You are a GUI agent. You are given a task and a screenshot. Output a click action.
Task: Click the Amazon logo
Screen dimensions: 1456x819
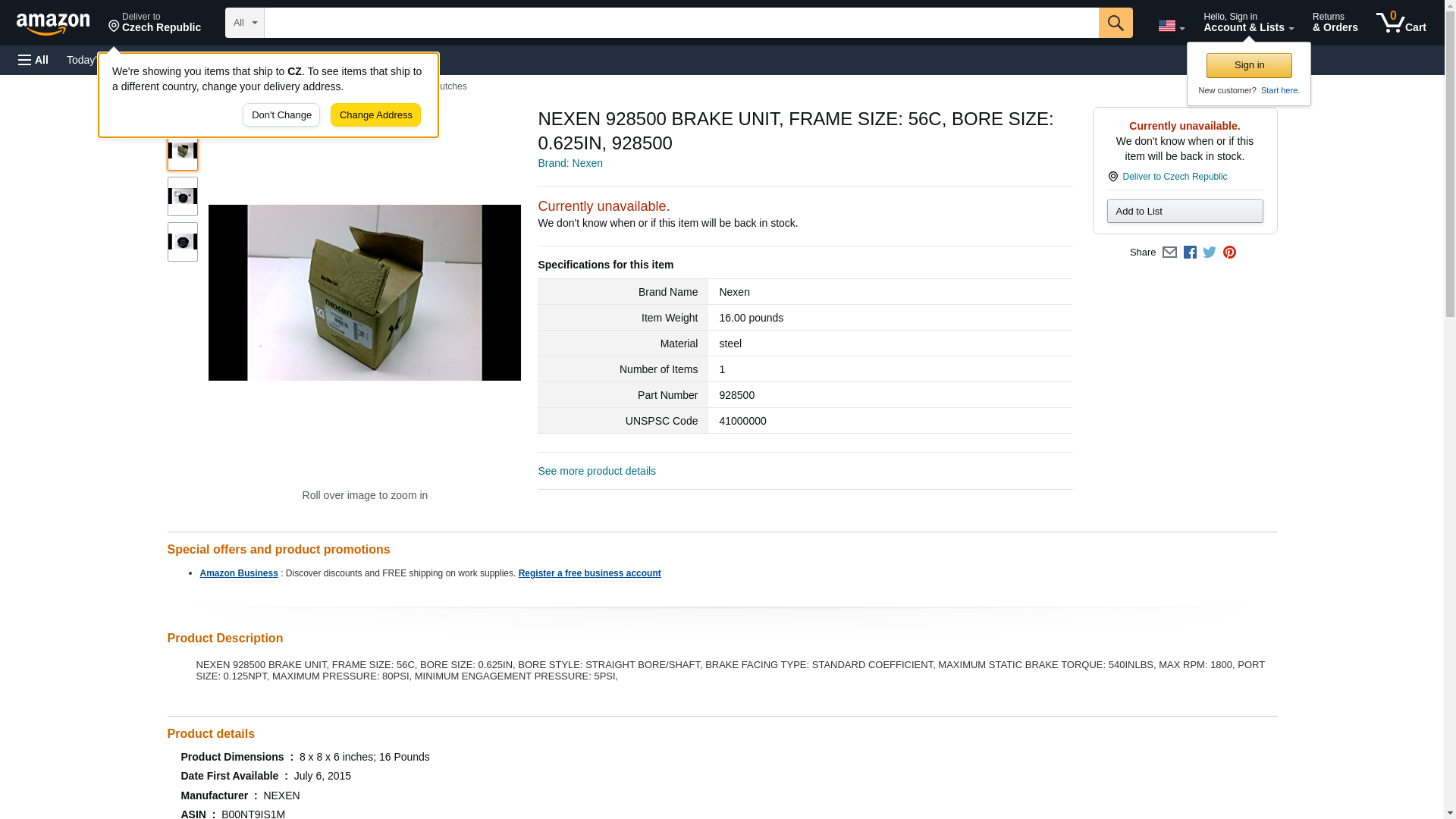tap(53, 24)
